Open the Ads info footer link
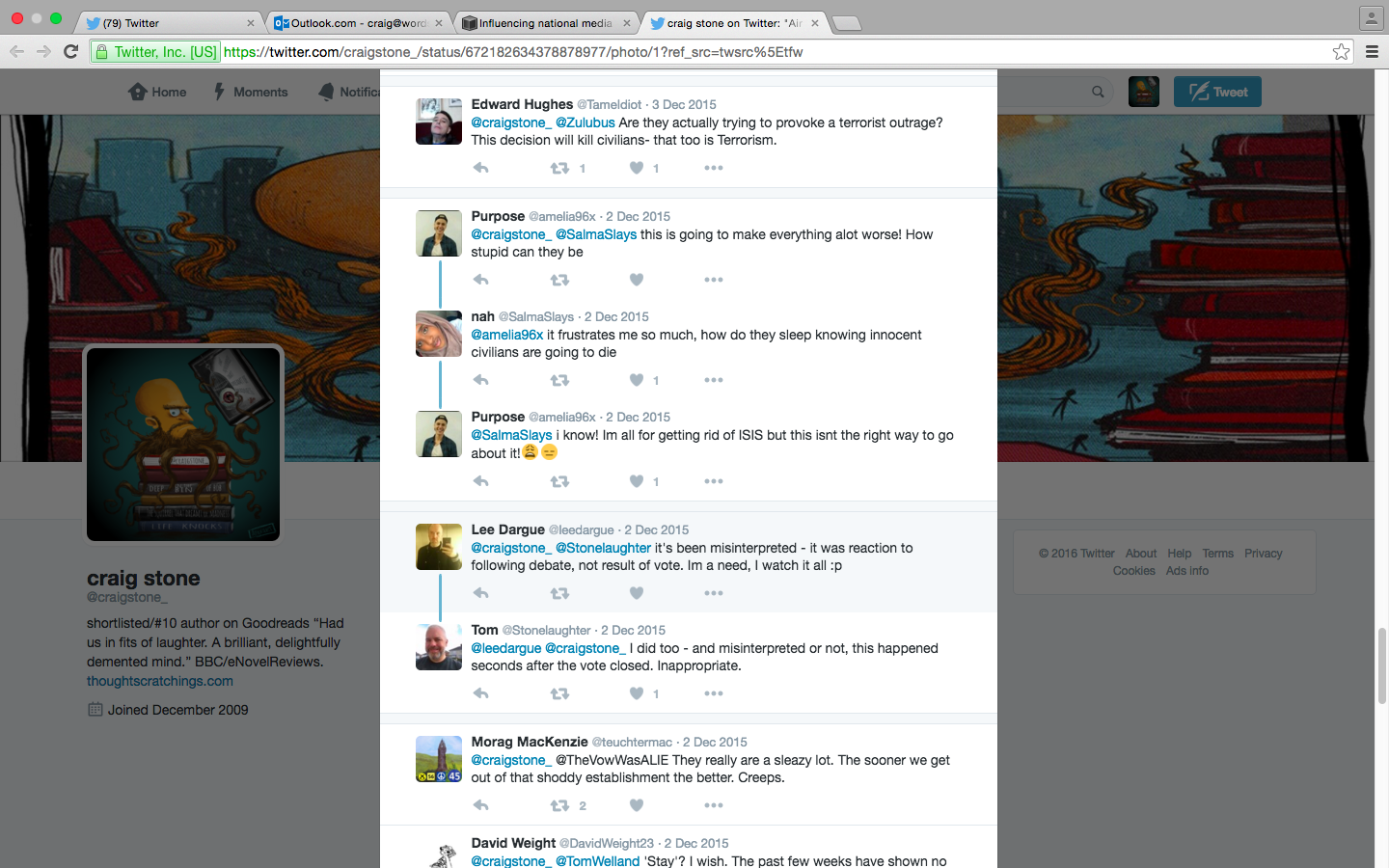Screen dimensions: 1389x868 (1187, 571)
